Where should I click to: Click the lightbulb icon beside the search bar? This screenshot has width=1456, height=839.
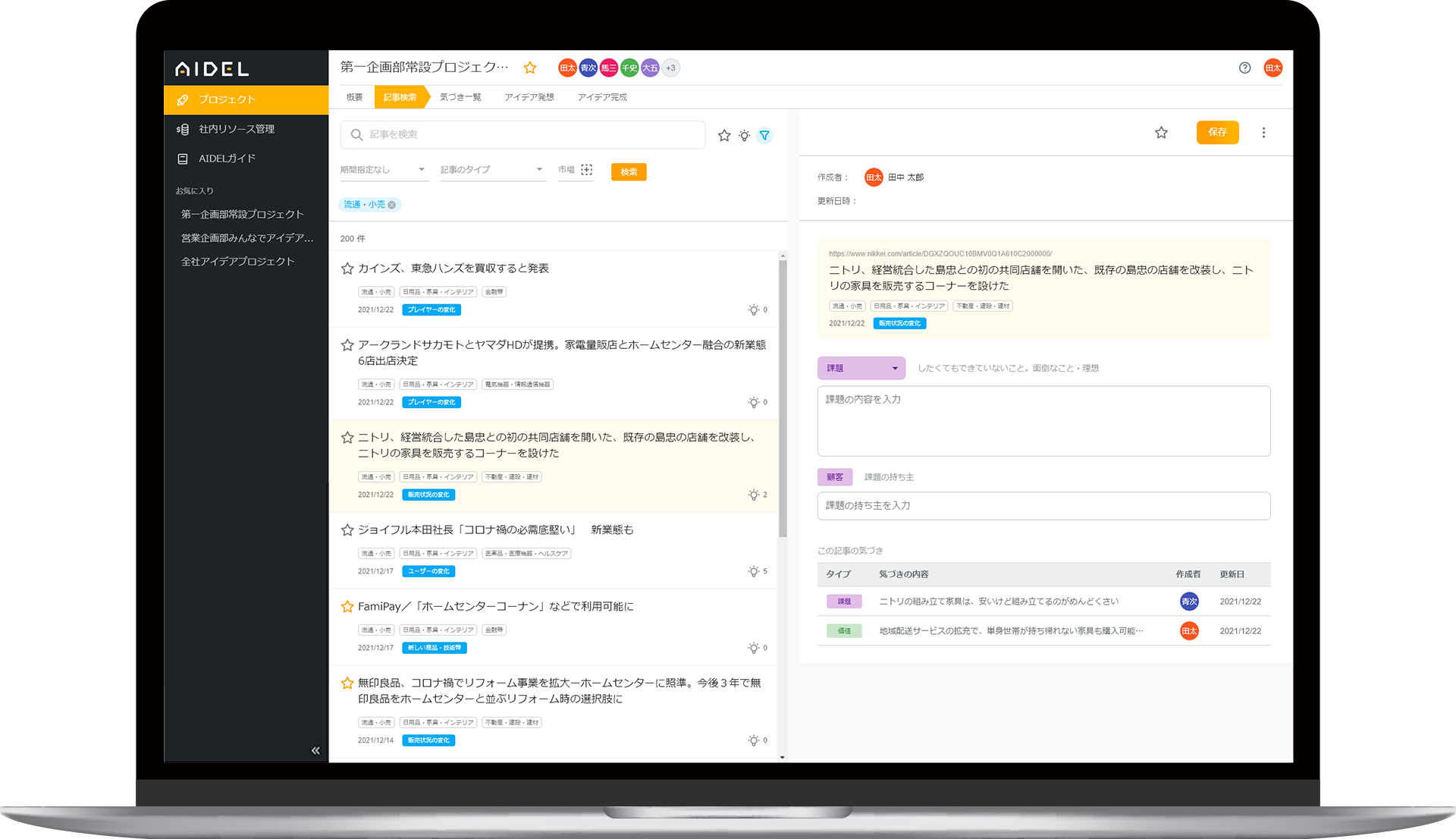click(744, 135)
